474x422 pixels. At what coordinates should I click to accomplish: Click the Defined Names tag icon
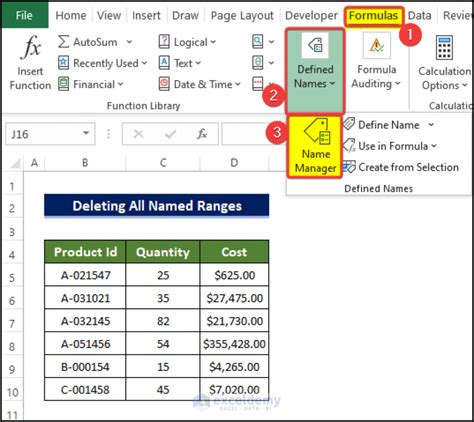(315, 45)
